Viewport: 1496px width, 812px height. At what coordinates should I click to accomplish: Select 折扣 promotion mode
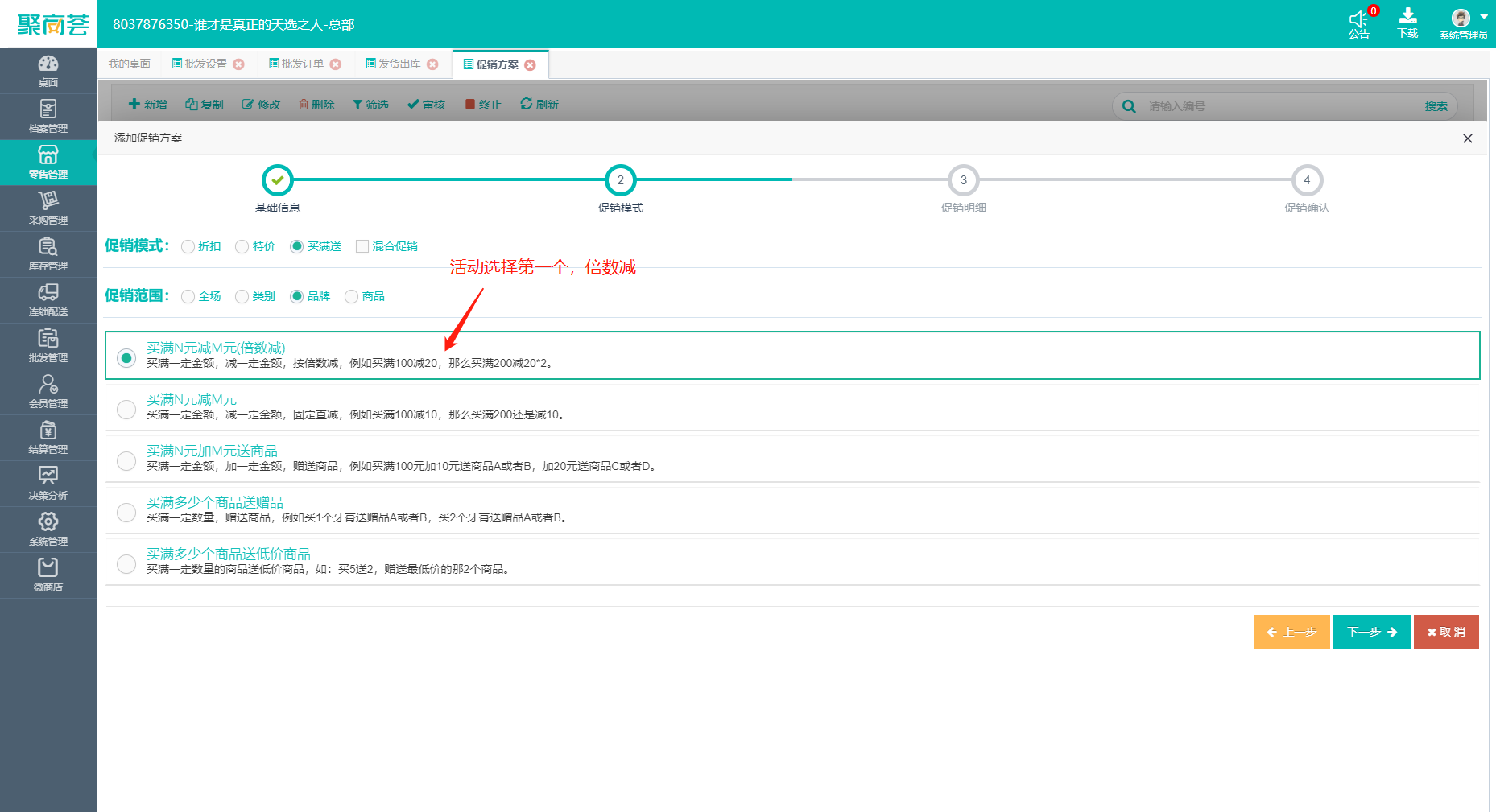(188, 247)
